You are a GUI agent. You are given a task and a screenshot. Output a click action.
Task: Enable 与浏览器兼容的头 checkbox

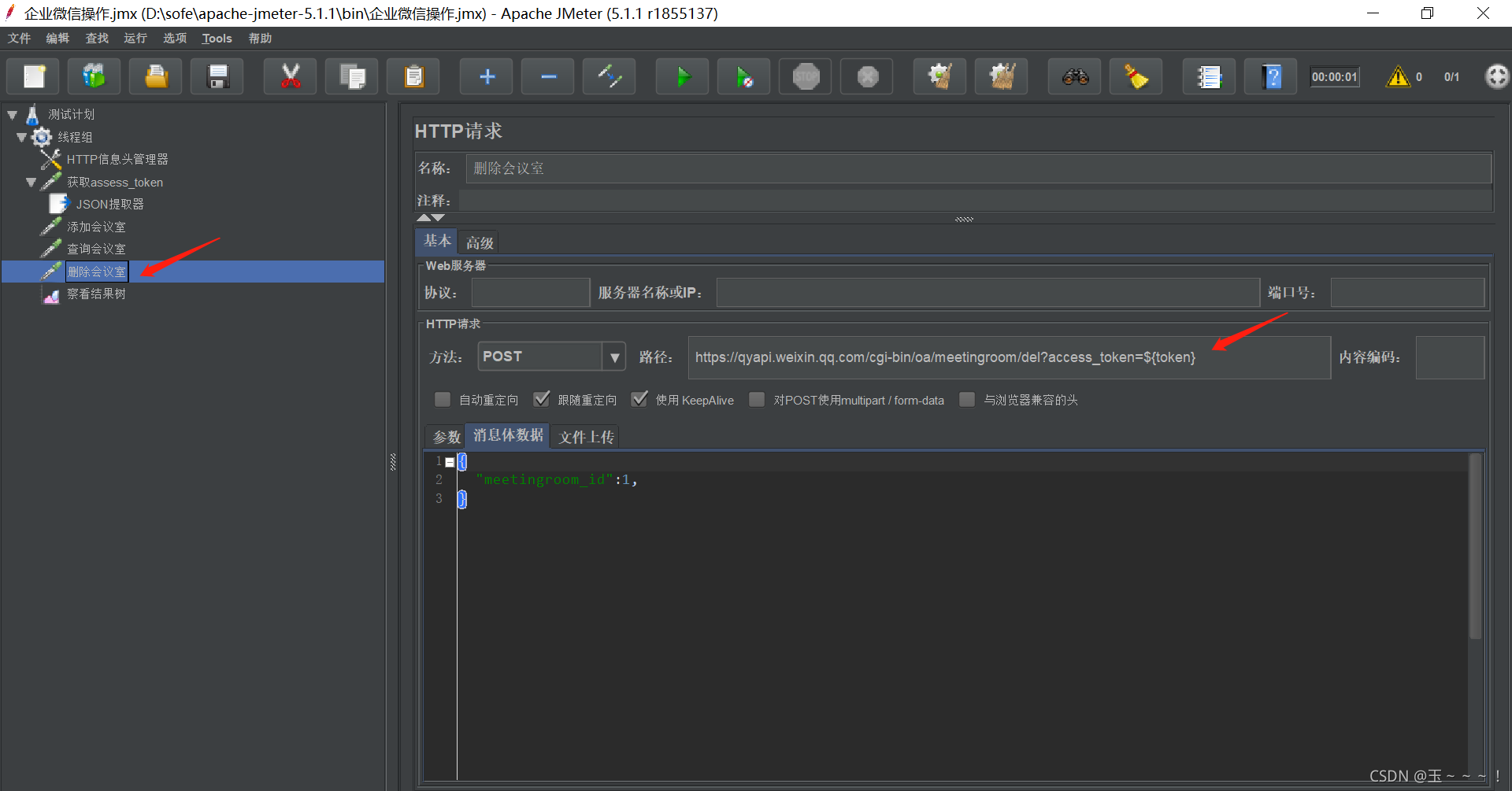(x=967, y=400)
